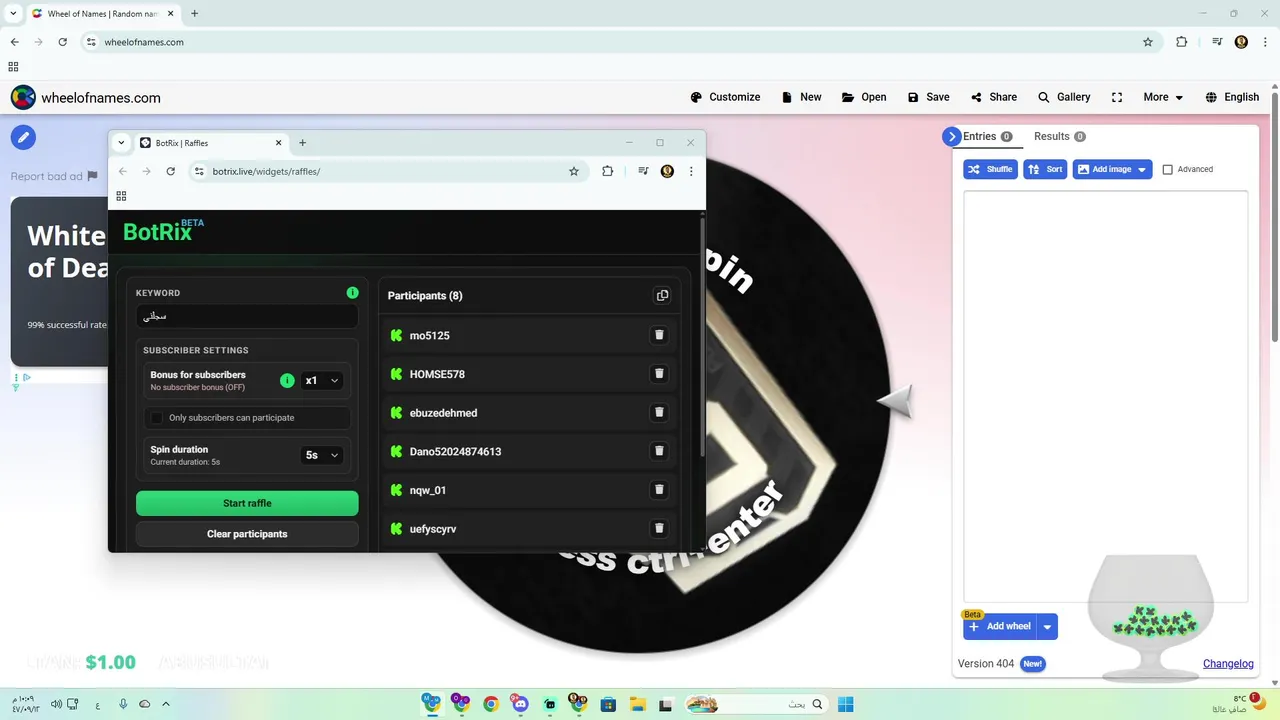Screen dimensions: 1280x720
Task: Click the Add wheel button
Action: click(x=1000, y=627)
